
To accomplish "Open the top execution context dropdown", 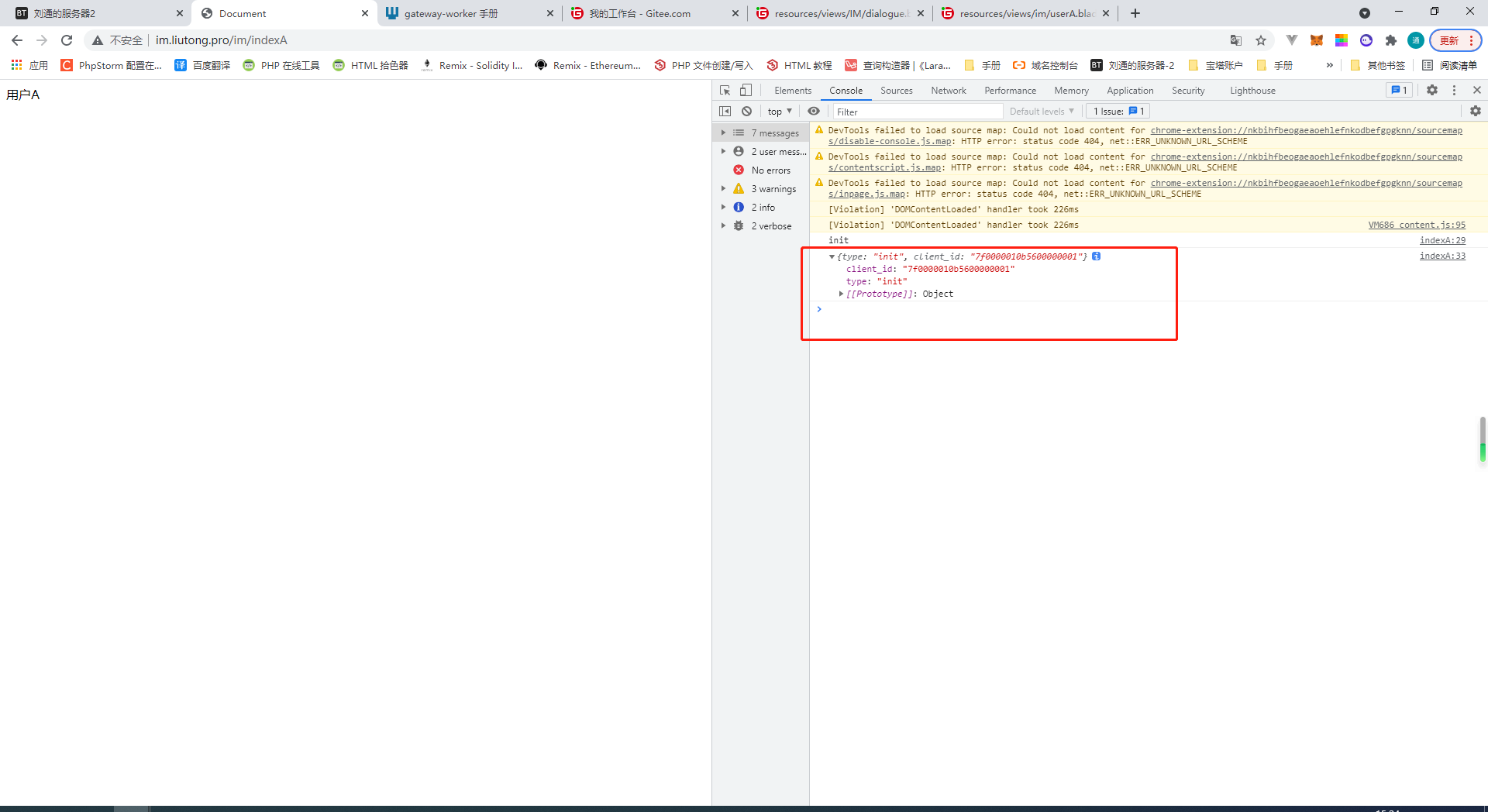I will coord(780,112).
